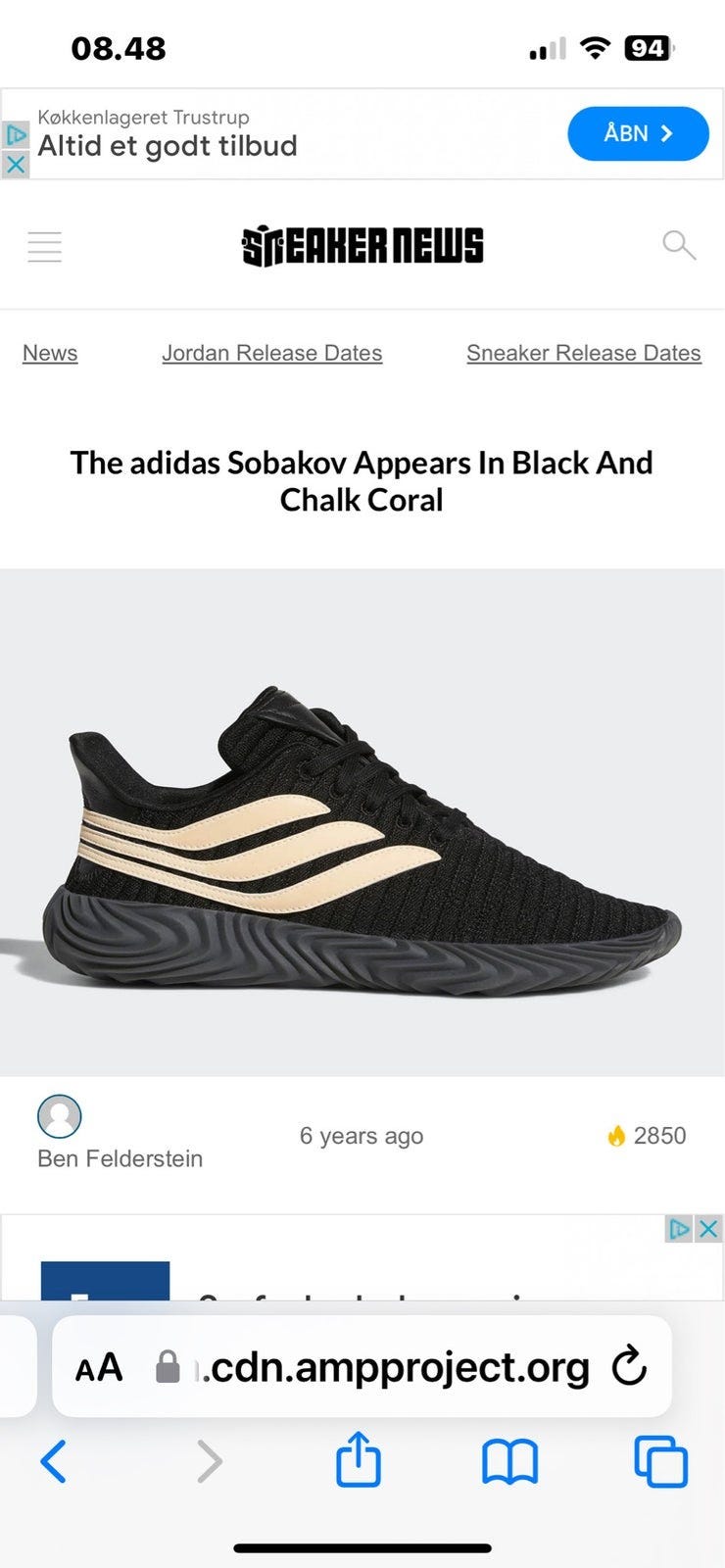Screen dimensions: 725x1568
Task: Open the hamburger menu icon
Action: coord(44,247)
